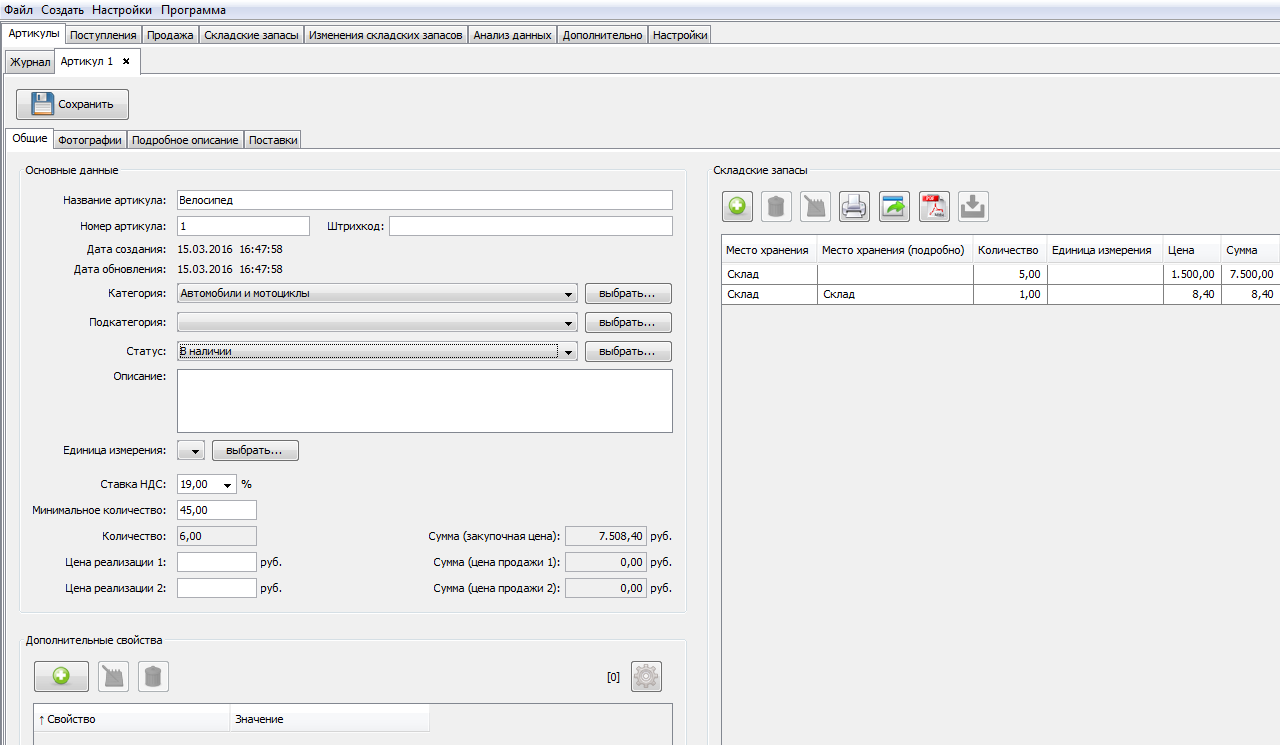Switch to the Фотографии tab
Image resolution: width=1280 pixels, height=745 pixels.
[x=90, y=140]
